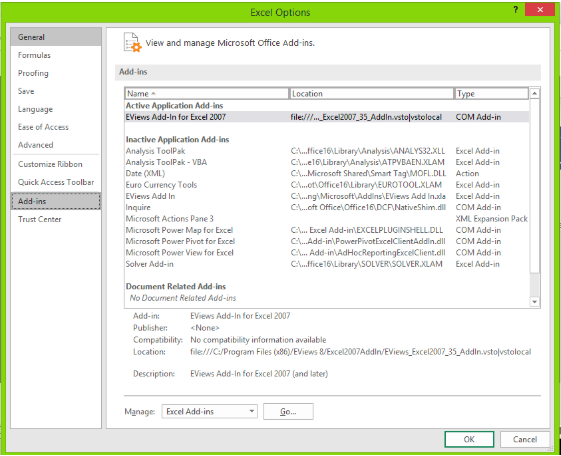The width and height of the screenshot is (561, 456).
Task: Select the Add-ins category in sidebar
Action: click(56, 201)
